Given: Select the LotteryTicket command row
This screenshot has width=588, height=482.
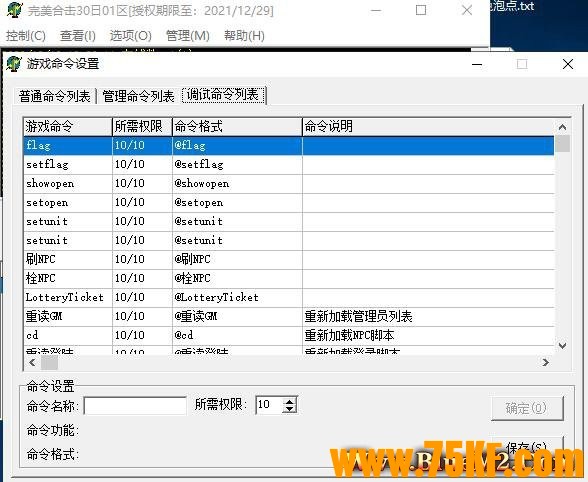Looking at the screenshot, I should (x=289, y=297).
